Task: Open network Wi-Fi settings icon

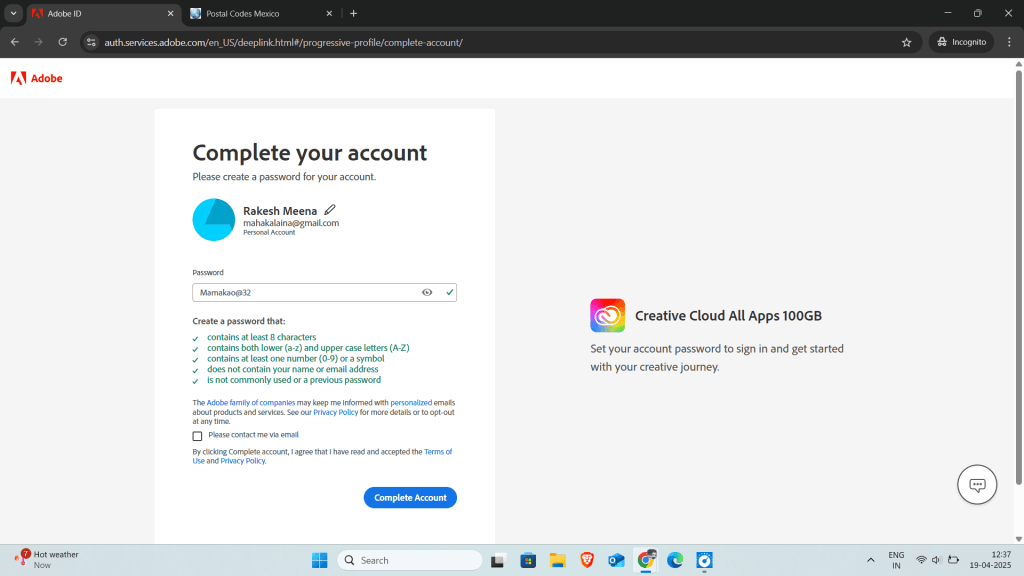Action: pyautogui.click(x=921, y=560)
